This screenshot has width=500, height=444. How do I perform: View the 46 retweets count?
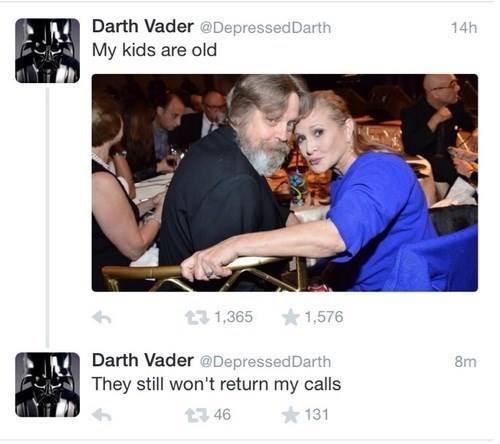pos(222,415)
